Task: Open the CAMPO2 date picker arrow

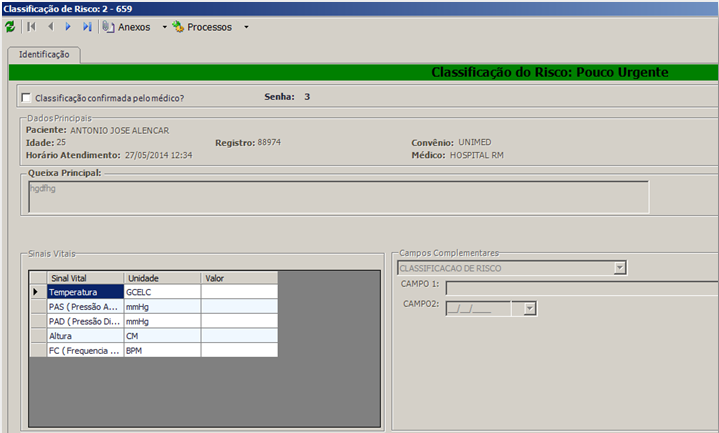Action: pos(530,309)
